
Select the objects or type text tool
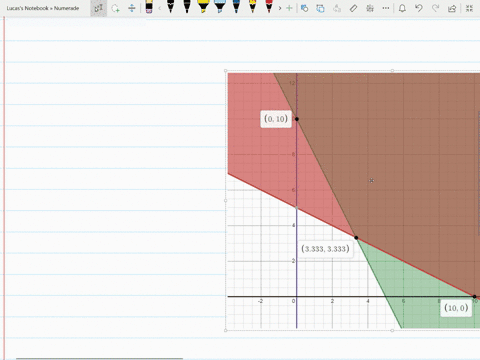(98, 8)
